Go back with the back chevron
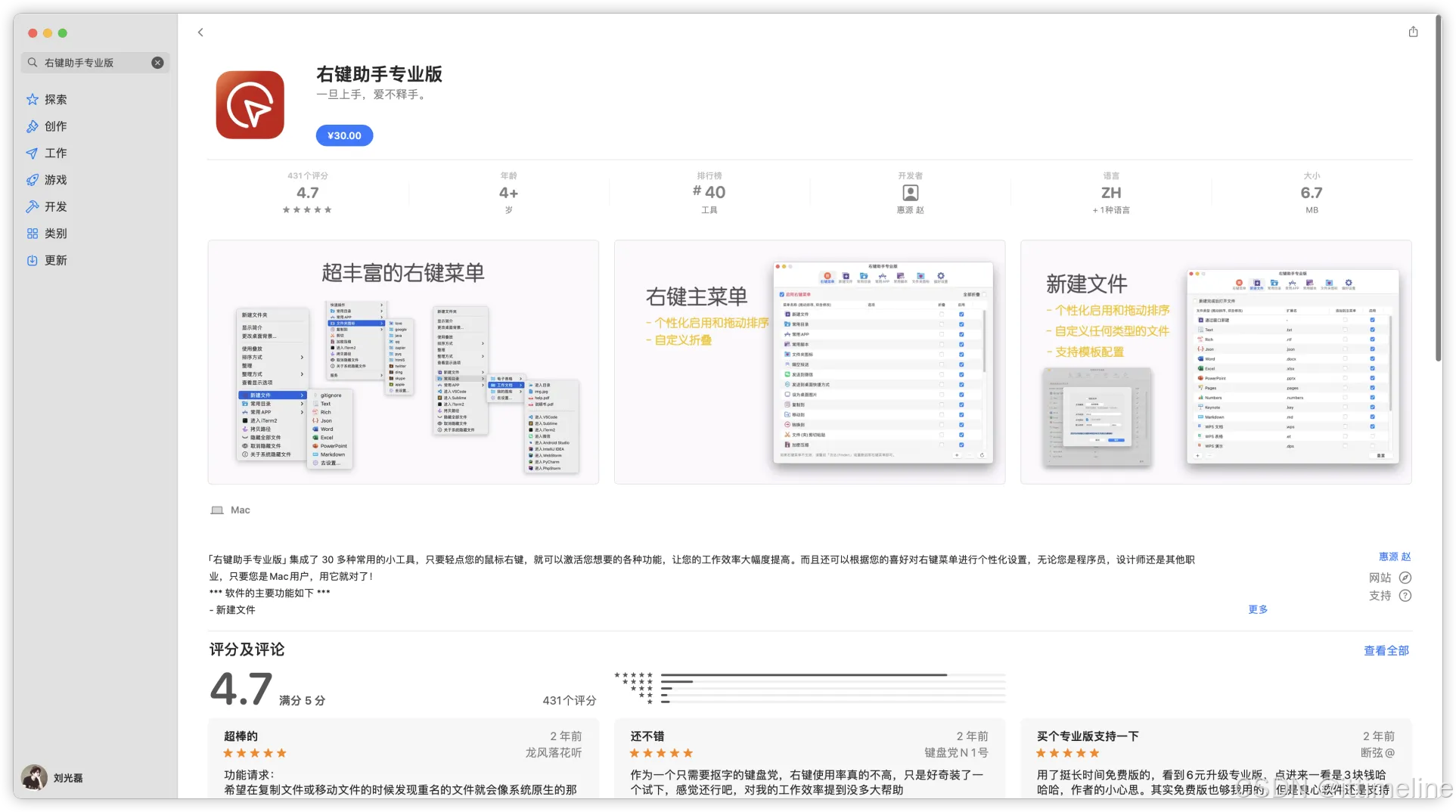 tap(200, 33)
